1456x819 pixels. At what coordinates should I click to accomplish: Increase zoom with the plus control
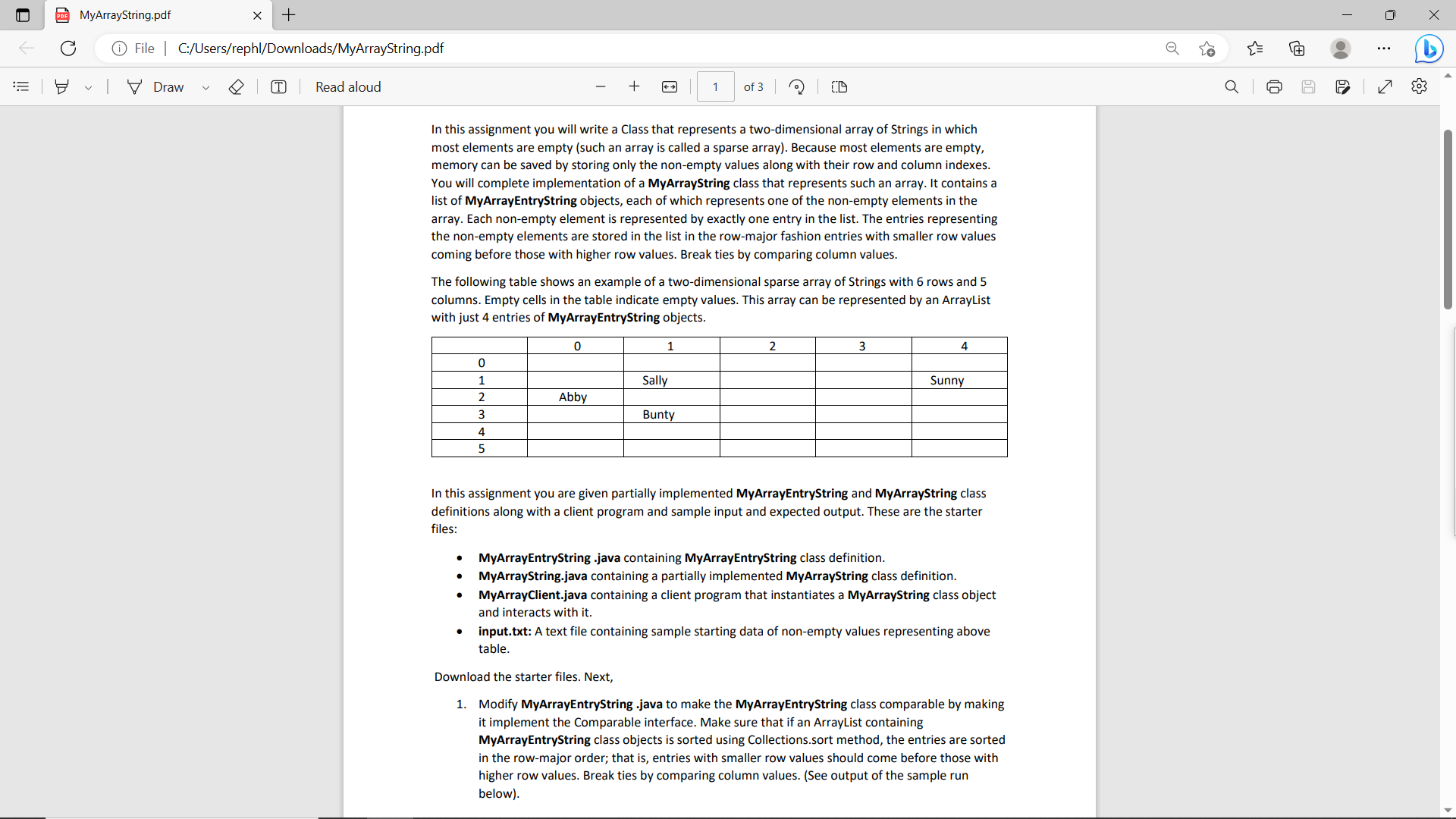pos(635,86)
